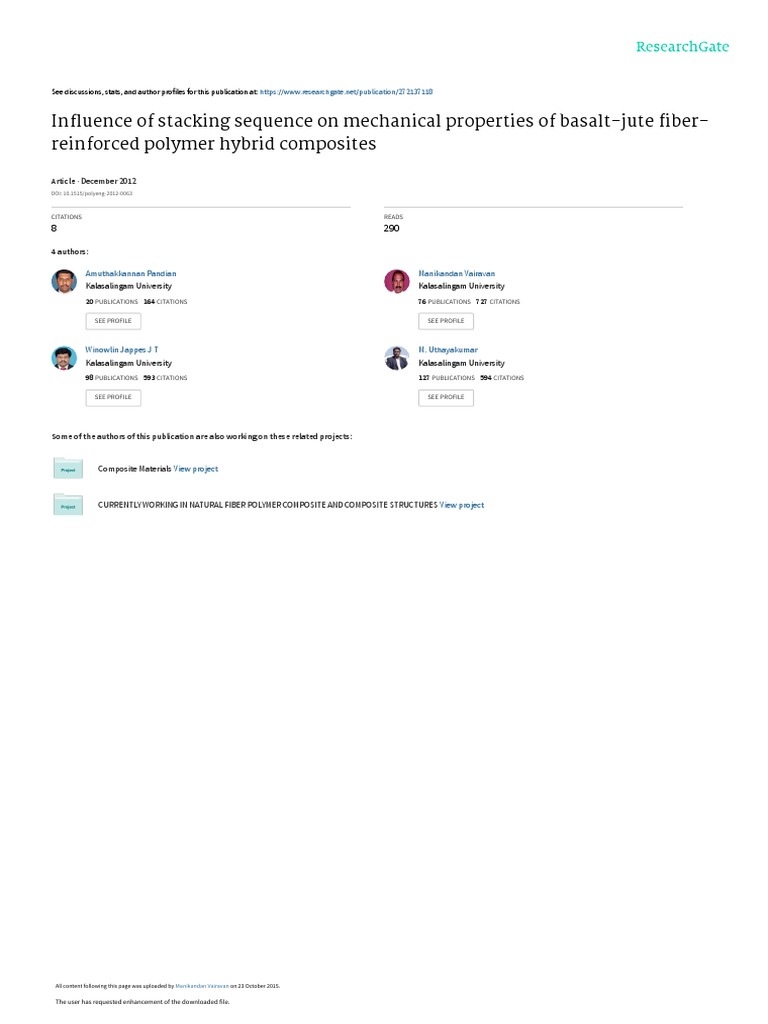
Task: Click the Composite Materials project folder icon
Action: click(x=68, y=468)
